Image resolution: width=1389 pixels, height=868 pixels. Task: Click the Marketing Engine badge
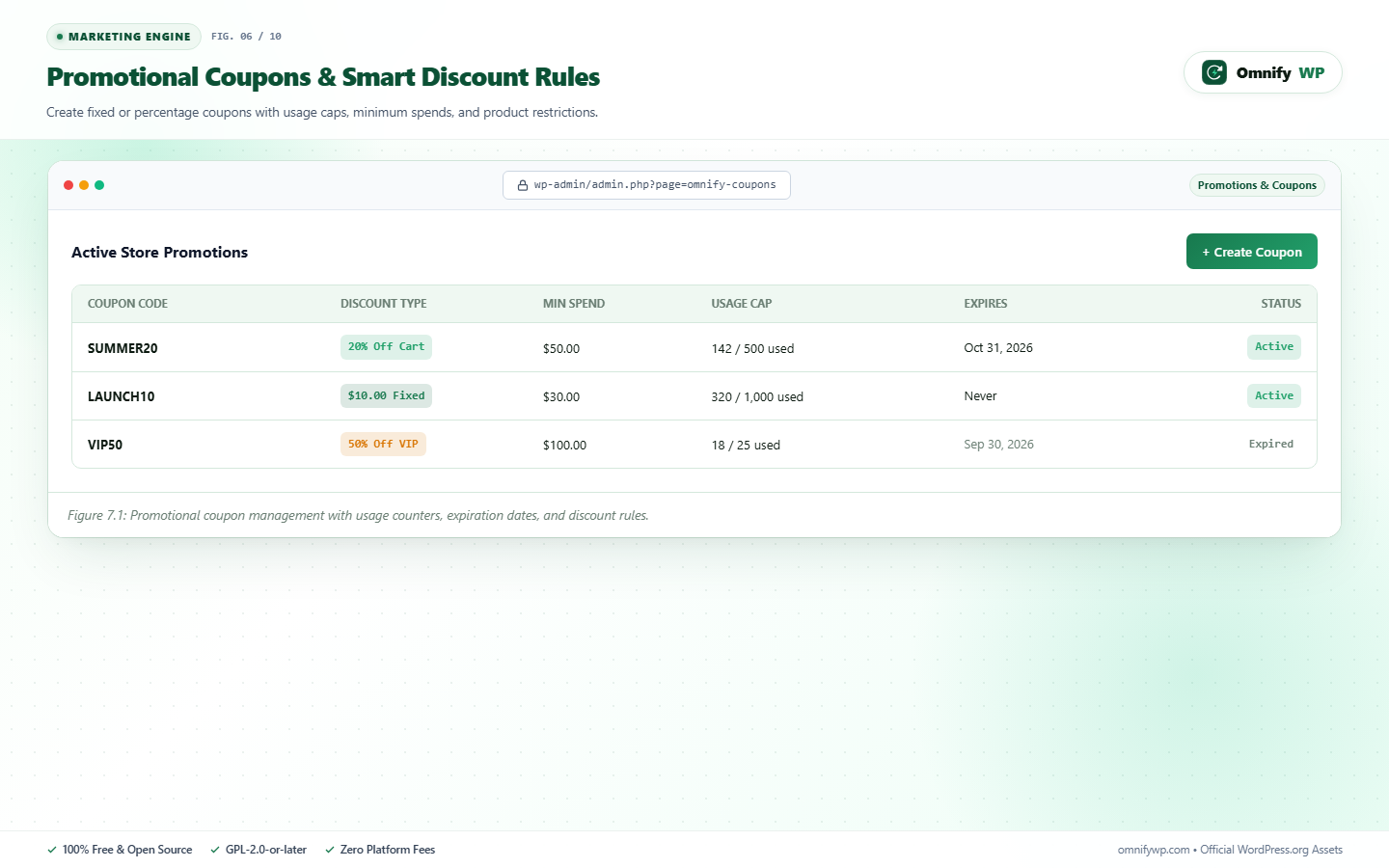point(123,37)
